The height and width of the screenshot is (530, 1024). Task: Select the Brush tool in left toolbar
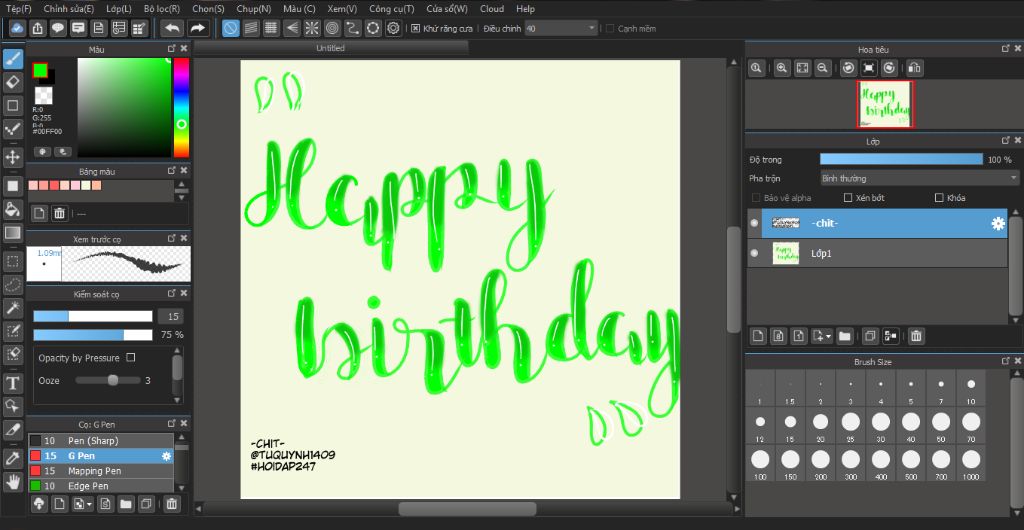[13, 59]
